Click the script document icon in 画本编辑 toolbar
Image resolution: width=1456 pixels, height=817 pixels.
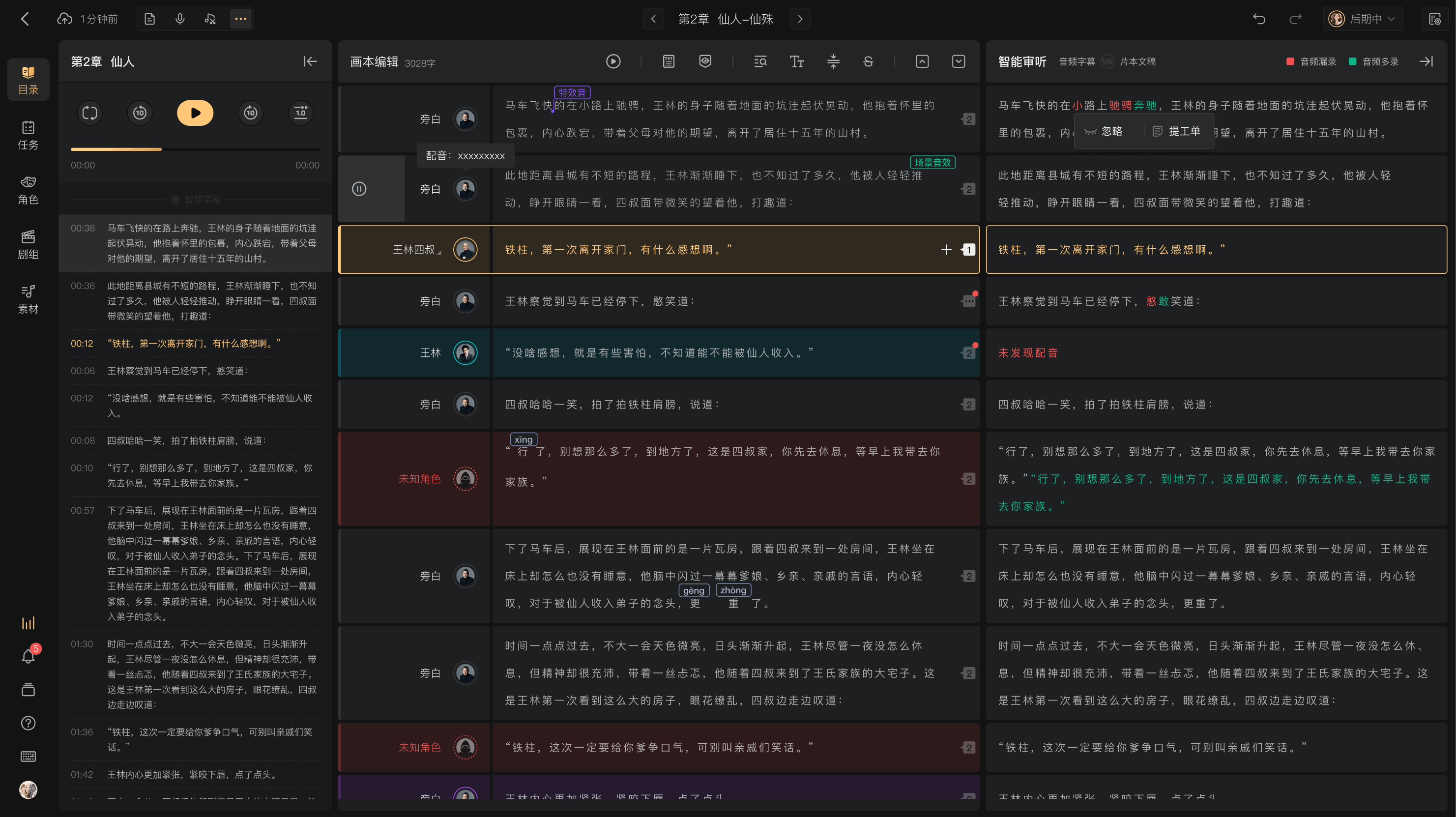point(669,61)
